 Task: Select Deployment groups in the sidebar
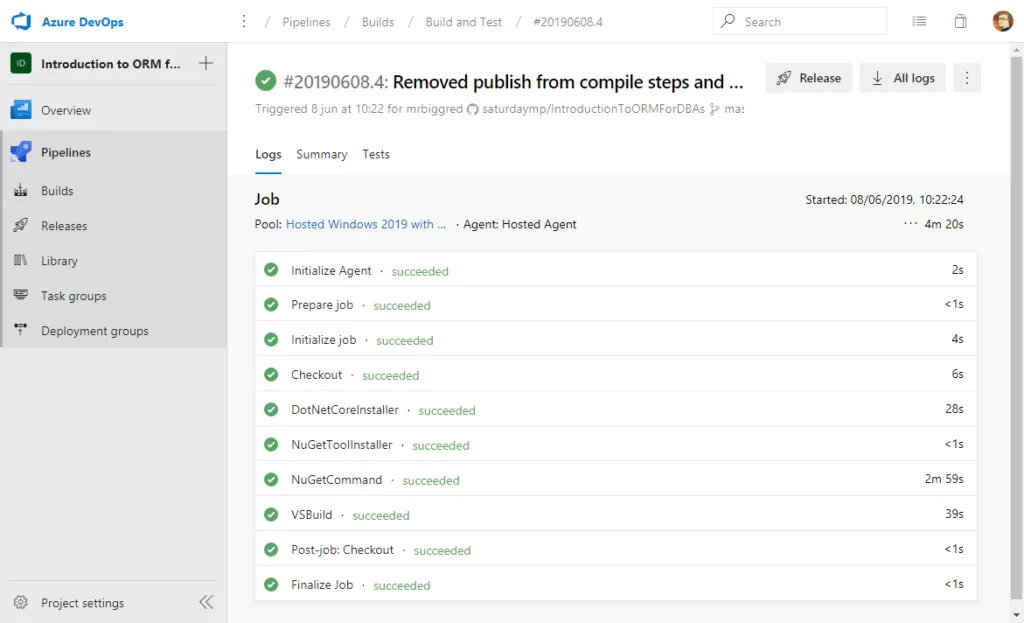95,331
